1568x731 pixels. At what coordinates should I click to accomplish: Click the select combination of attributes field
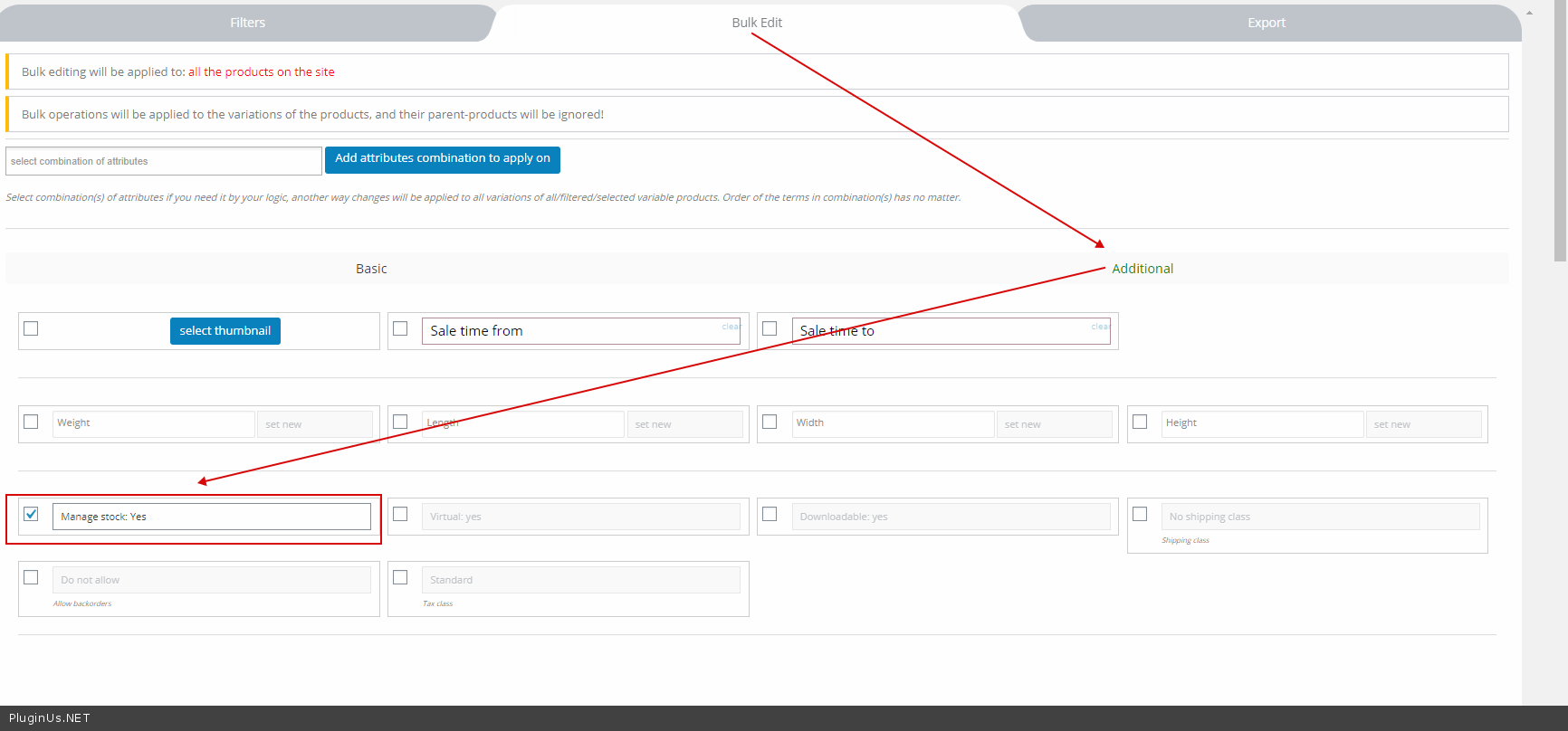(163, 161)
